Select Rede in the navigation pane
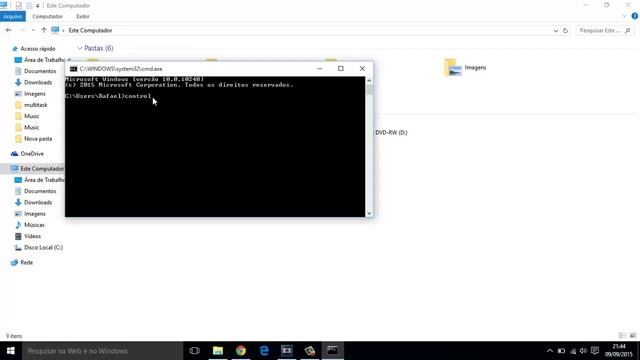640x360 pixels. point(27,262)
